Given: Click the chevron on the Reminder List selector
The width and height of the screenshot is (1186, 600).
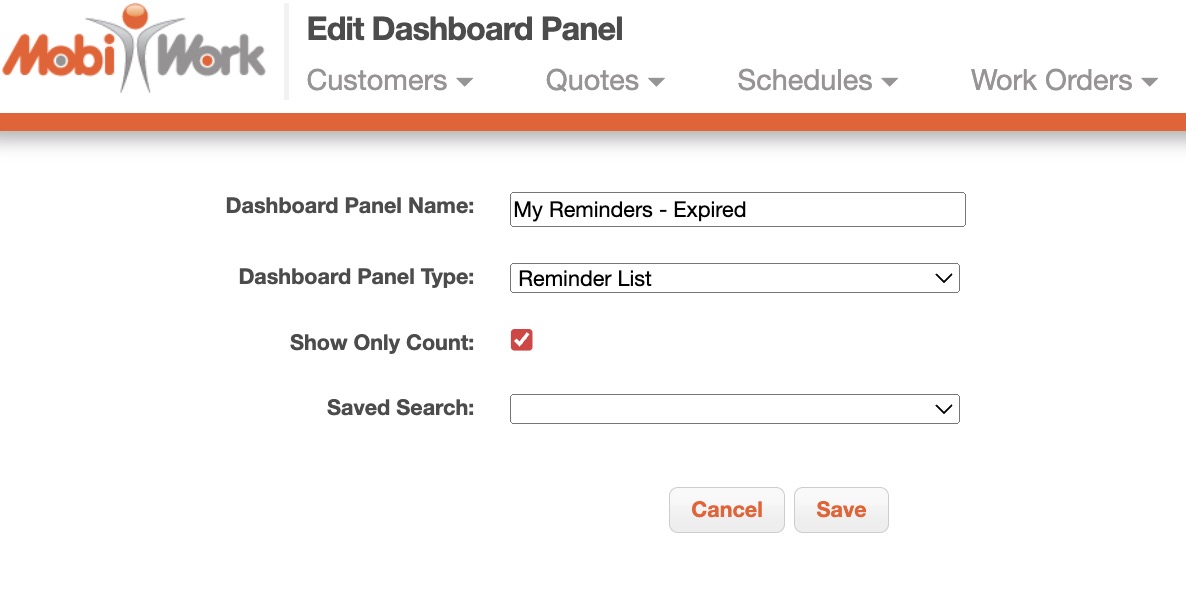Looking at the screenshot, I should click(x=943, y=278).
